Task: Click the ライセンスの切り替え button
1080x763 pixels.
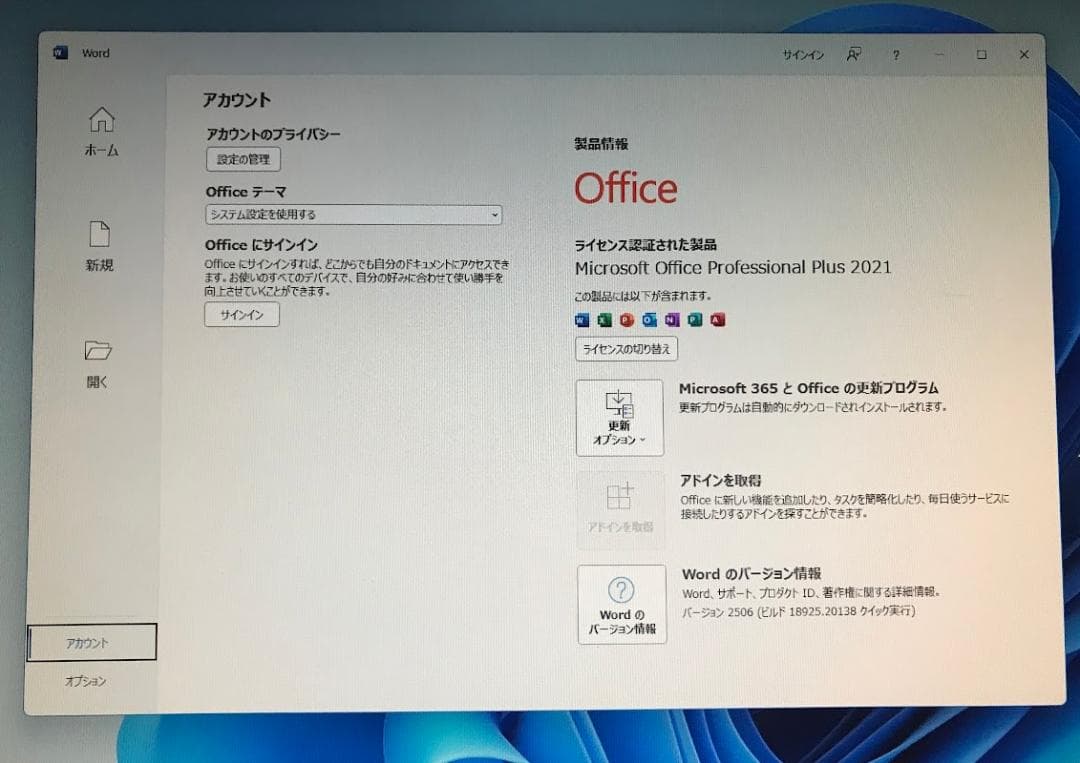Action: click(x=625, y=349)
